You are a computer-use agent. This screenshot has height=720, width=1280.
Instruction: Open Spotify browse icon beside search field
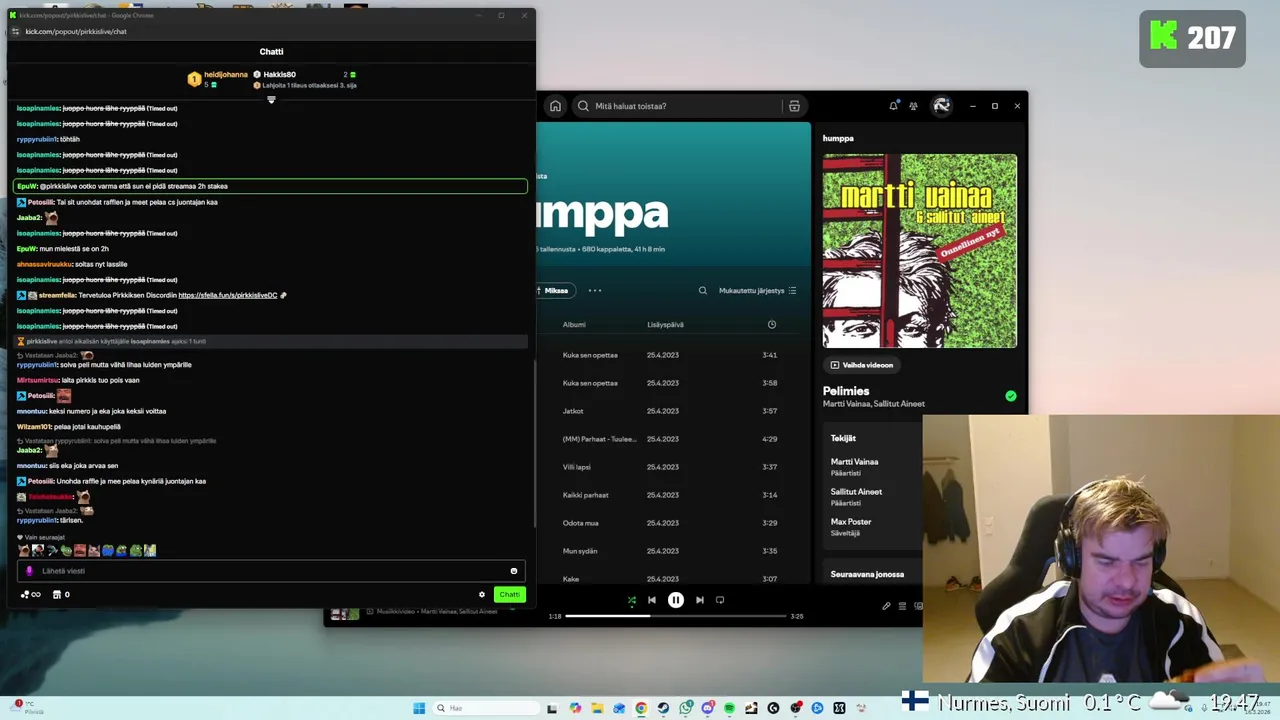tap(794, 106)
